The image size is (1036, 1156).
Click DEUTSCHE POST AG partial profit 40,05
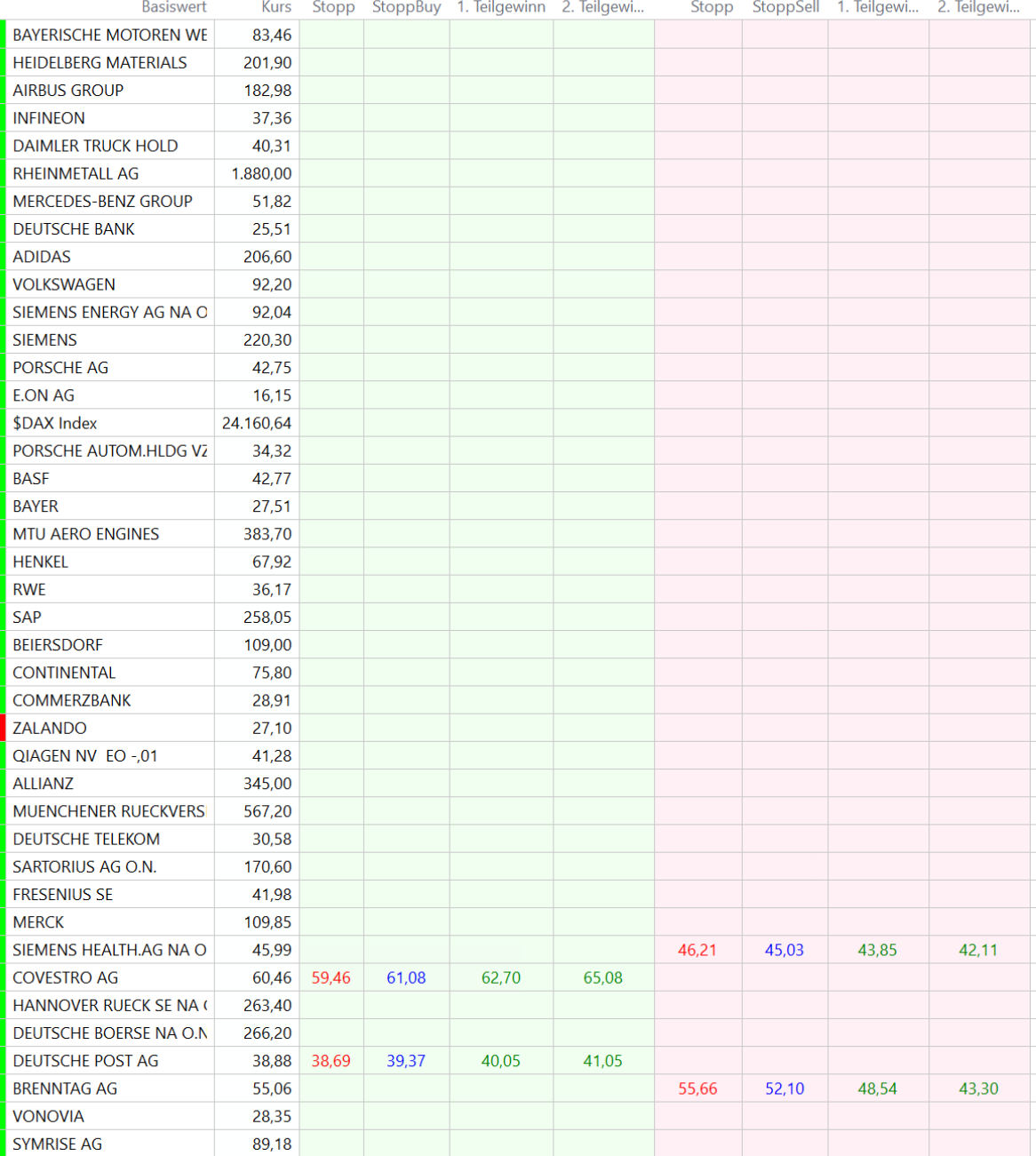point(501,1061)
